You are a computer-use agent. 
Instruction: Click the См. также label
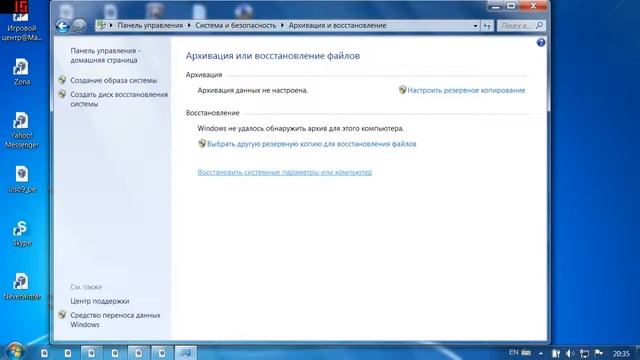point(86,287)
